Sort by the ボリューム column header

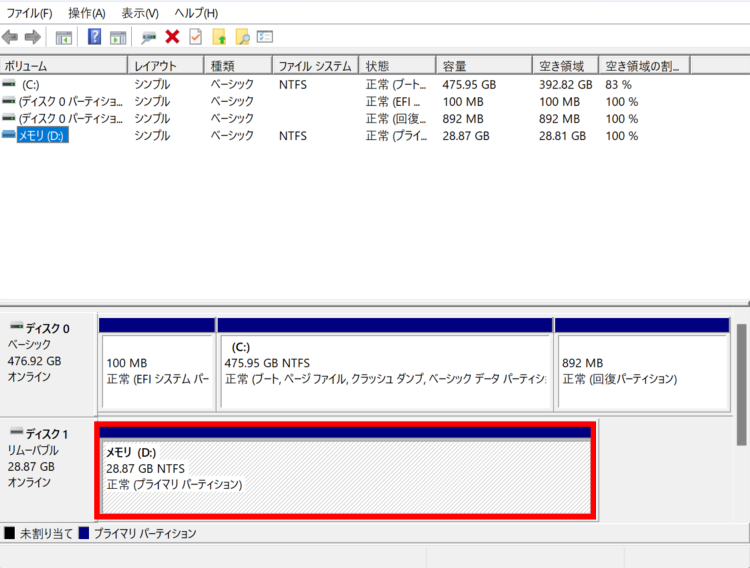click(64, 66)
